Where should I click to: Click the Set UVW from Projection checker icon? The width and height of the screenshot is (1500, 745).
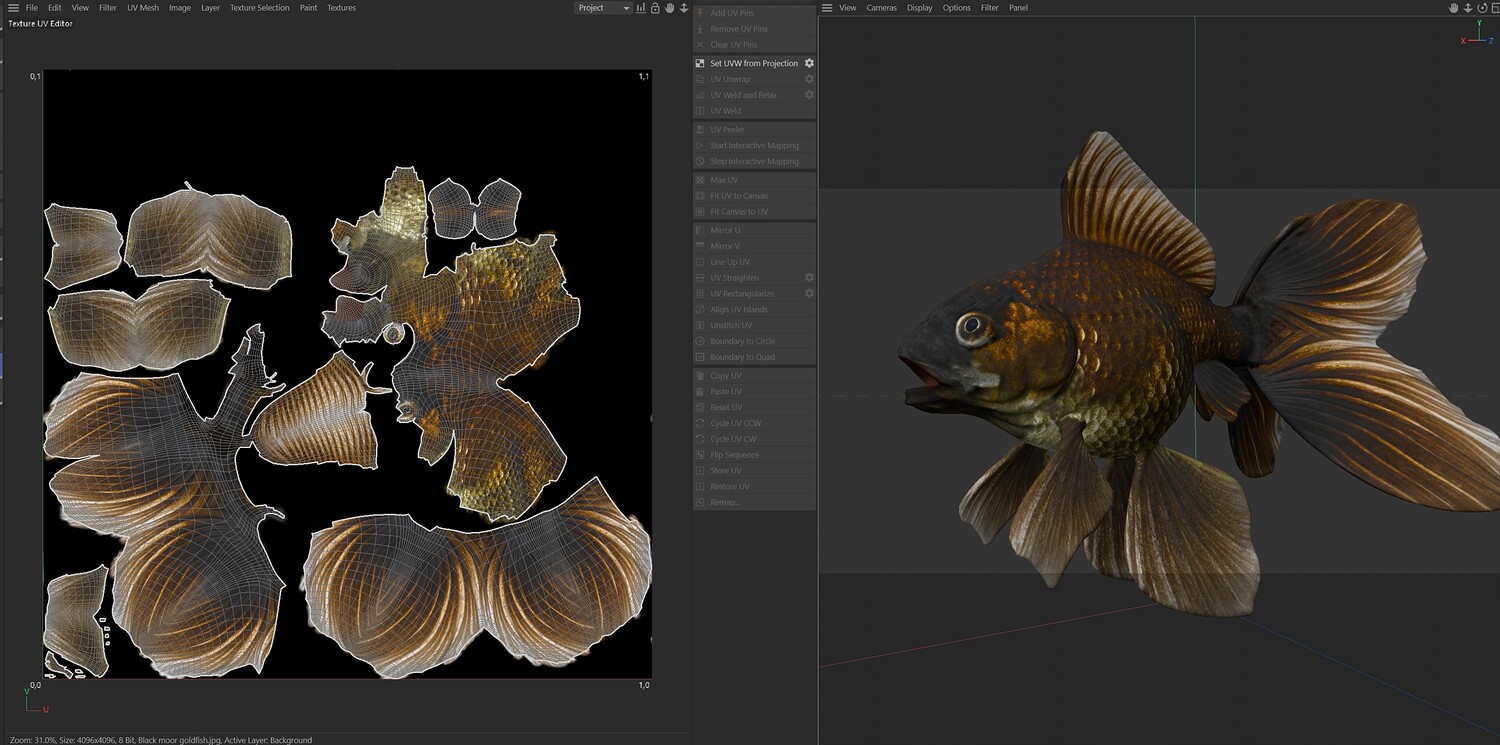tap(700, 63)
